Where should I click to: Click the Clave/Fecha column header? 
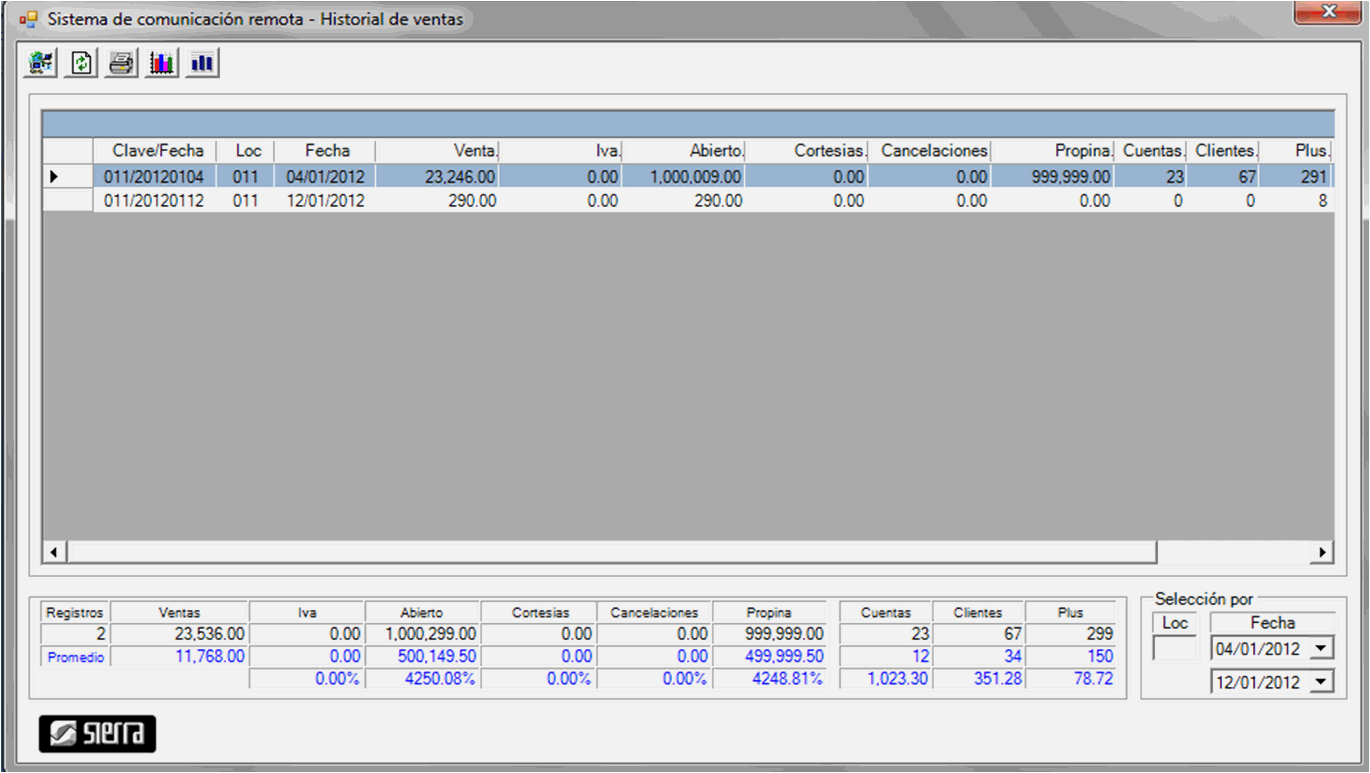[154, 151]
